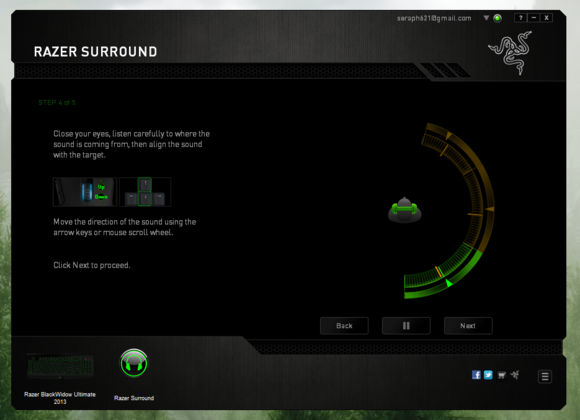This screenshot has width=580, height=420.
Task: Open the Facebook link icon
Action: pyautogui.click(x=476, y=375)
